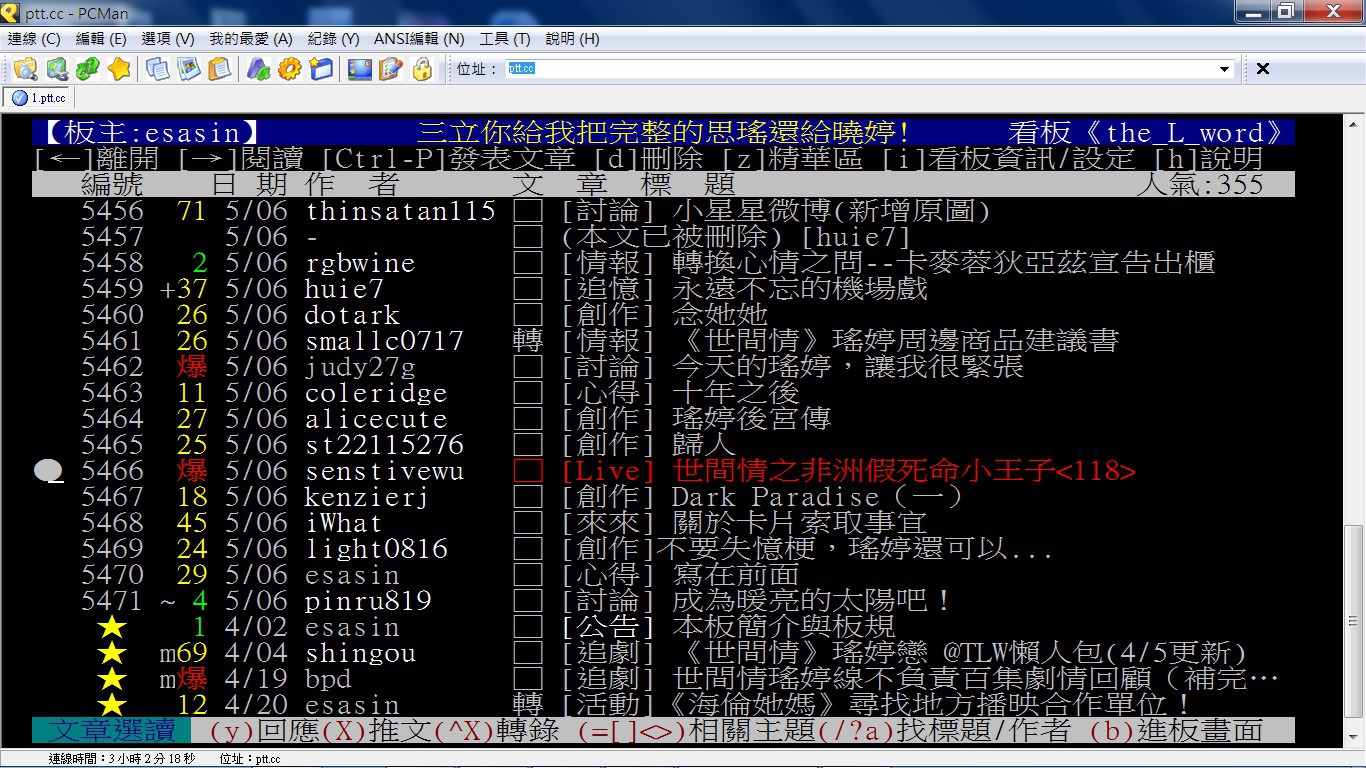
Task: Click the blue ANSI screen icon
Action: pos(360,69)
